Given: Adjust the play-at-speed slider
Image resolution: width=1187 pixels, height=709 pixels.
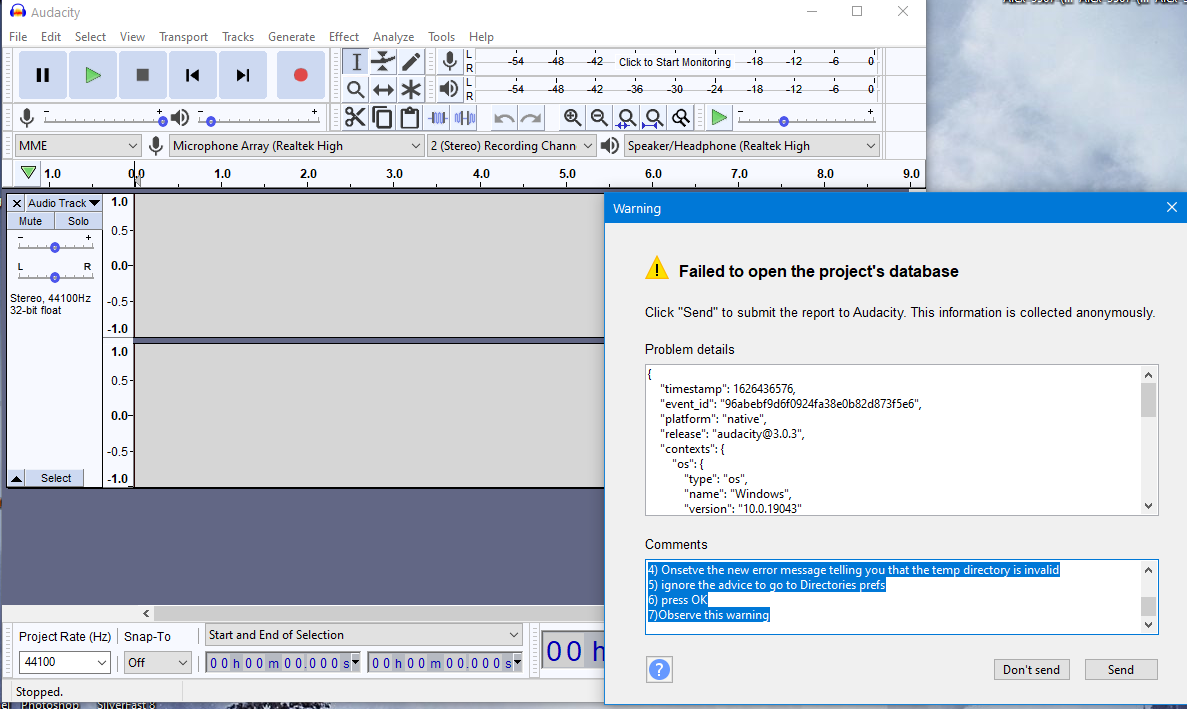Looking at the screenshot, I should pos(806,118).
